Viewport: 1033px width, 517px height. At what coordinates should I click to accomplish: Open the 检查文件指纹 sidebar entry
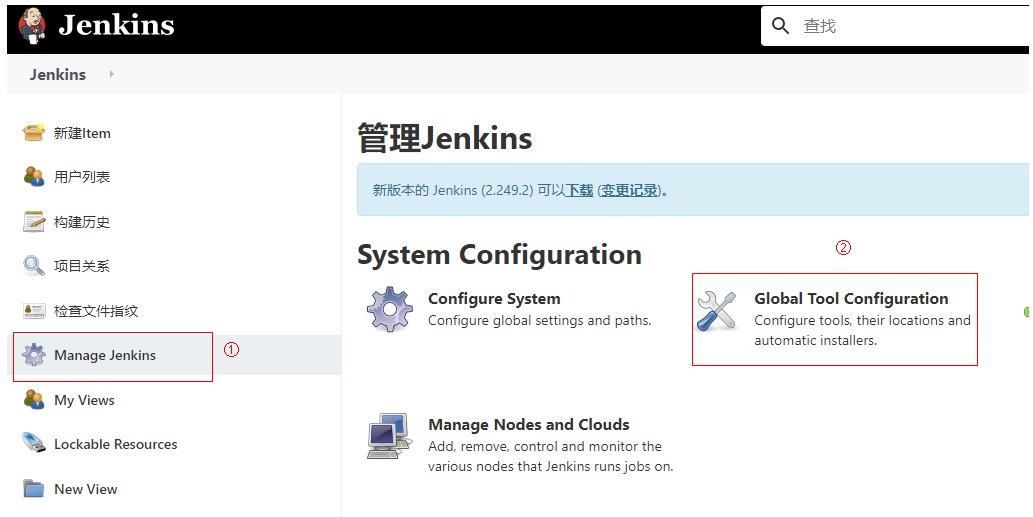click(96, 311)
